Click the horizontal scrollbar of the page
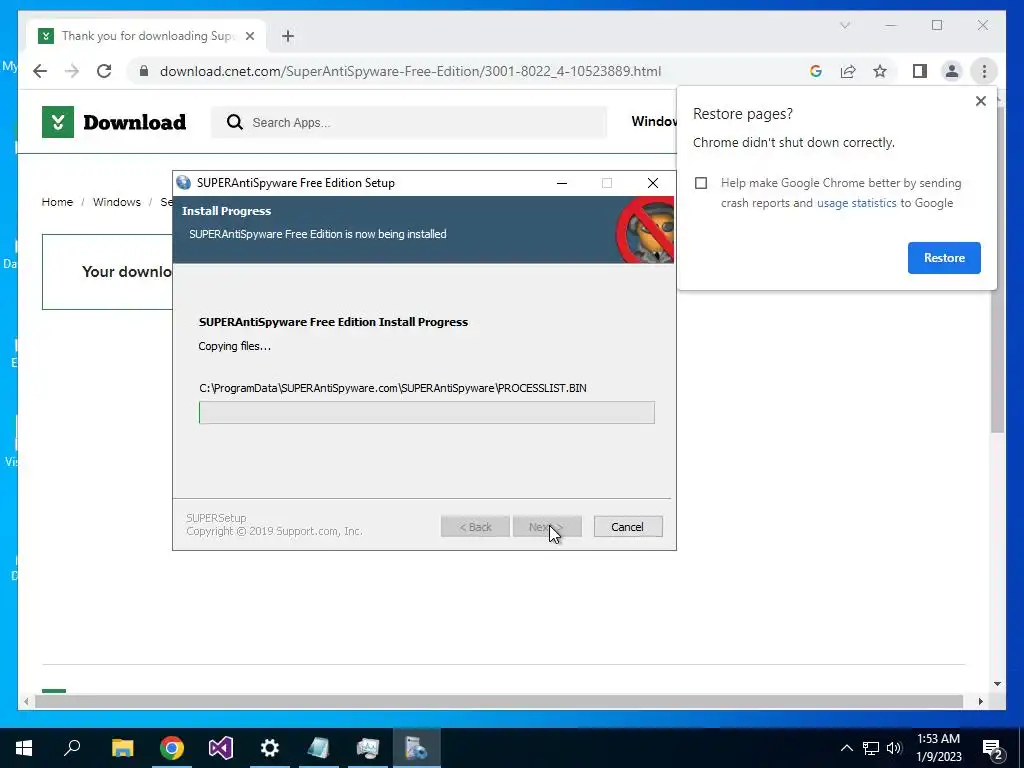Viewport: 1024px width, 768px height. tap(499, 701)
